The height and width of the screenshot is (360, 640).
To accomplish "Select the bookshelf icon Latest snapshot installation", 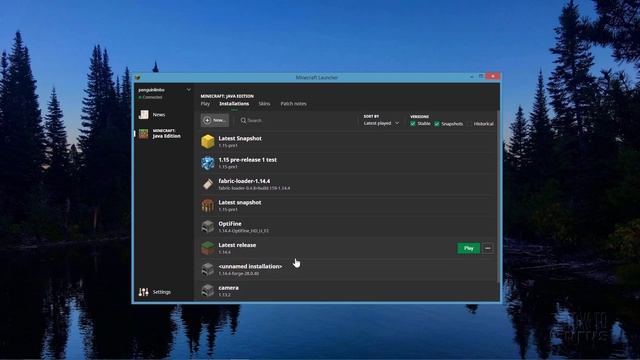I will [x=208, y=205].
